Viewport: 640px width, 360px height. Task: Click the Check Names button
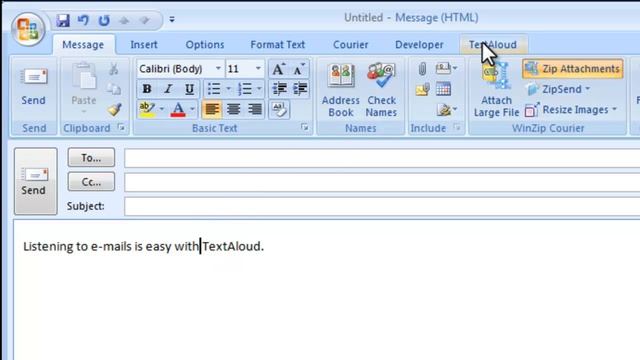(381, 90)
